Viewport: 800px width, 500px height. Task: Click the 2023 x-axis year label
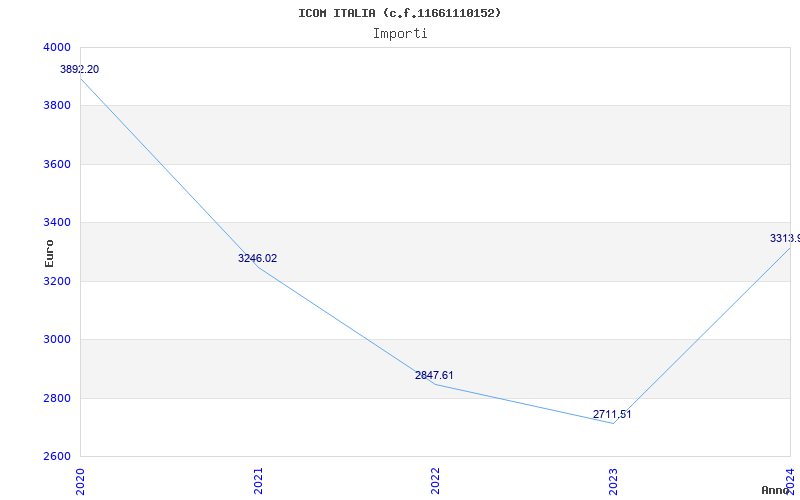tap(612, 479)
